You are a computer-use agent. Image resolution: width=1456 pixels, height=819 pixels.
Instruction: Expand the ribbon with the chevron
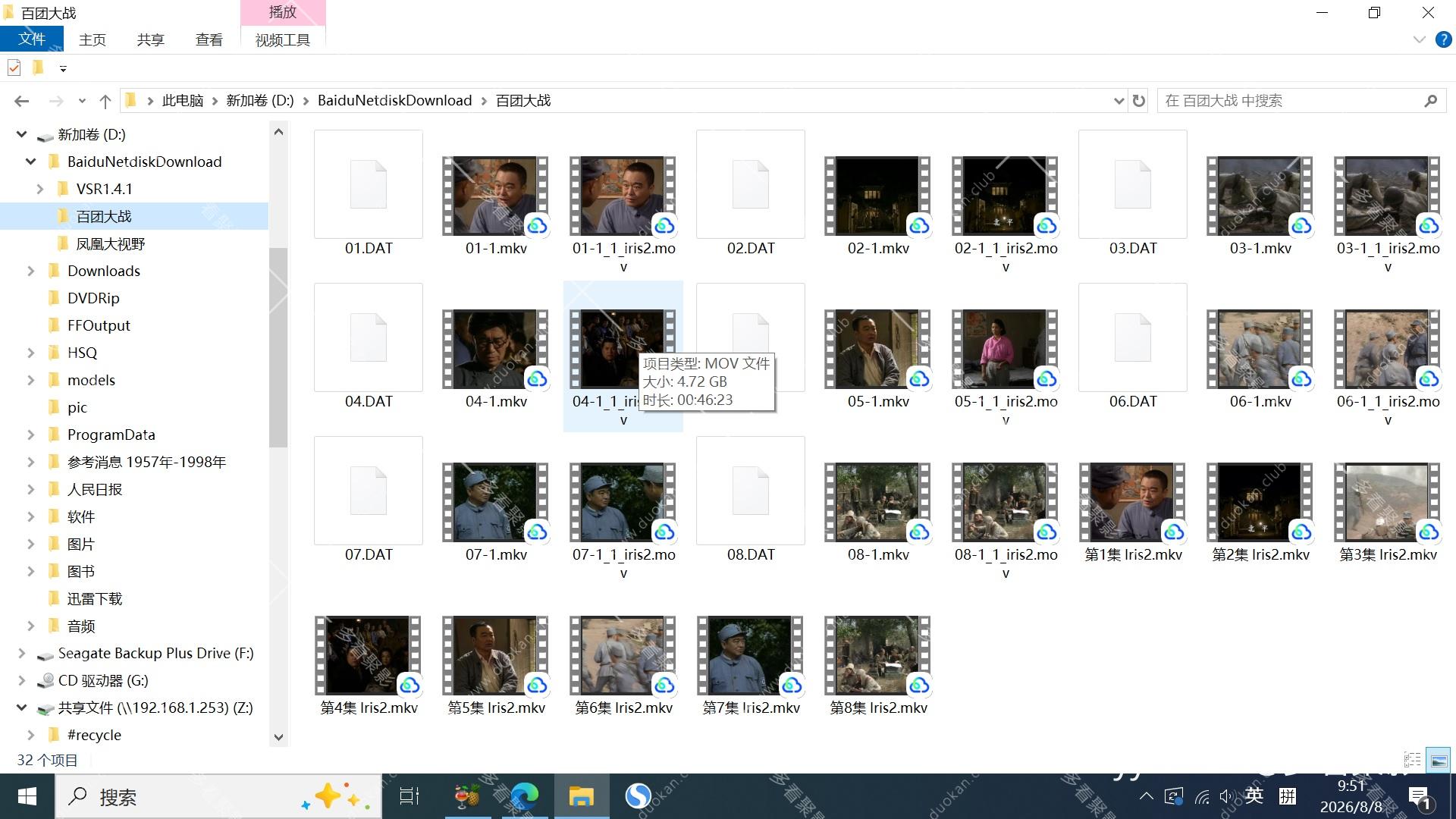pos(1420,39)
